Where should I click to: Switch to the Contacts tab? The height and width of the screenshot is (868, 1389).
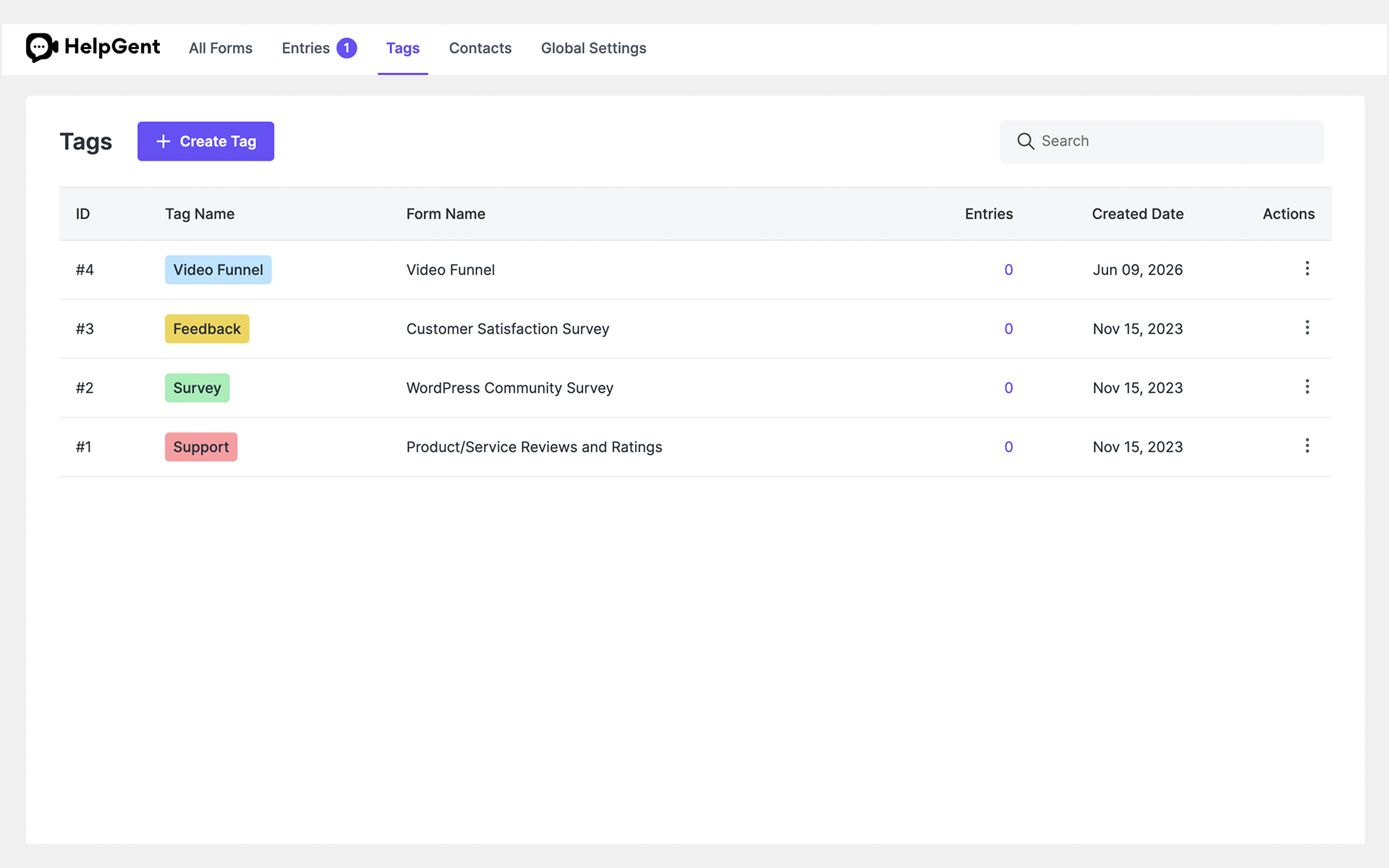[x=480, y=48]
